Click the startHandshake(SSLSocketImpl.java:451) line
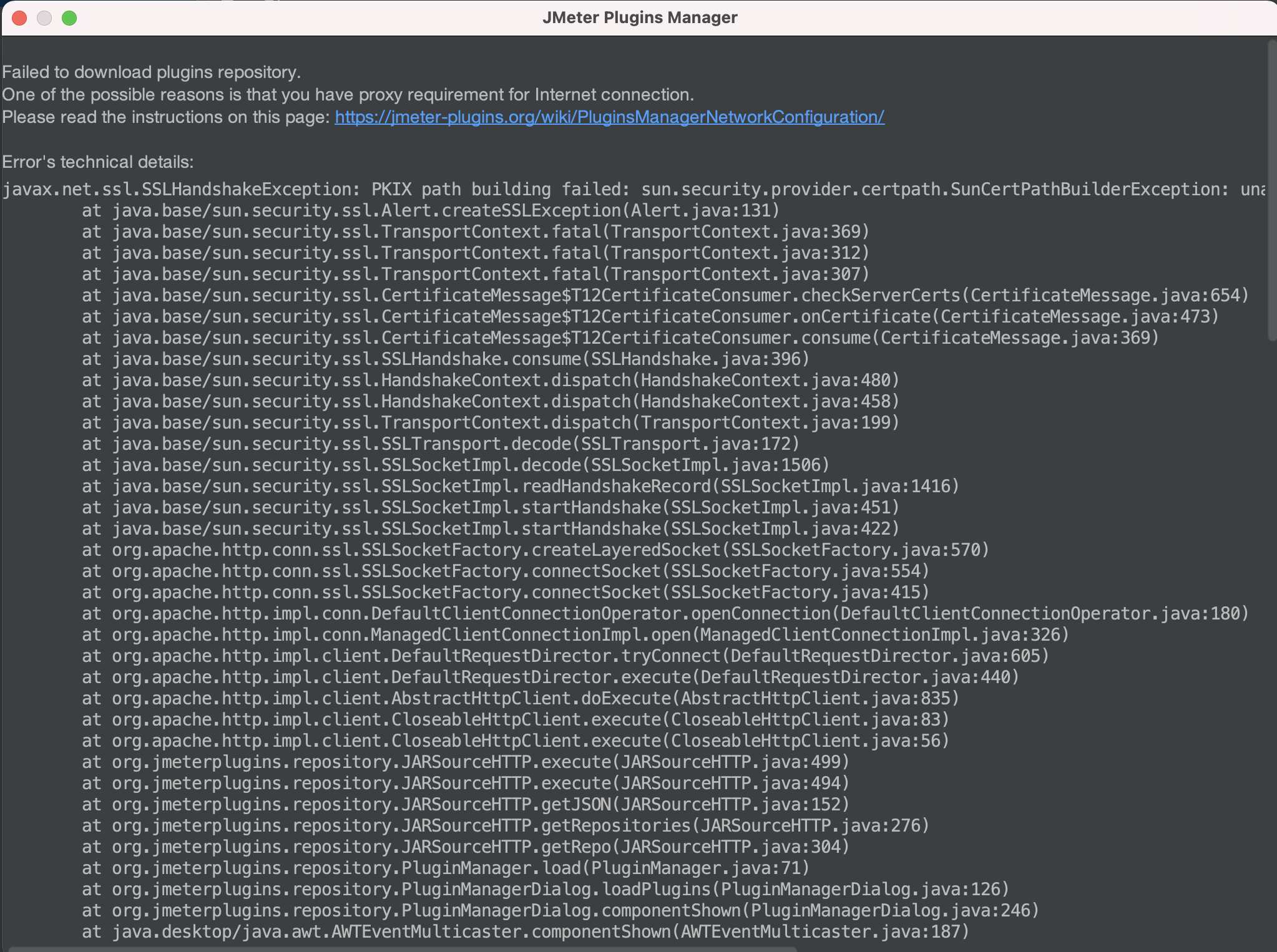This screenshot has height=952, width=1277. pyautogui.click(x=491, y=507)
